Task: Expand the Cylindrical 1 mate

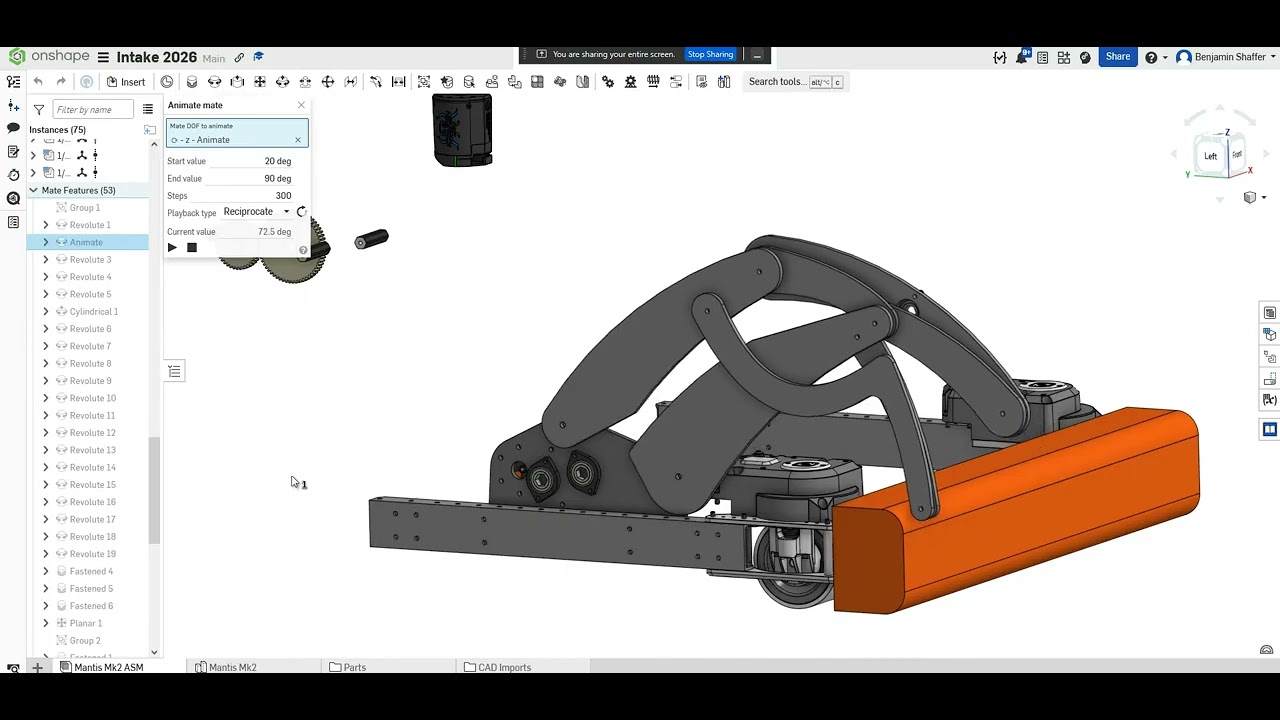Action: coord(45,312)
